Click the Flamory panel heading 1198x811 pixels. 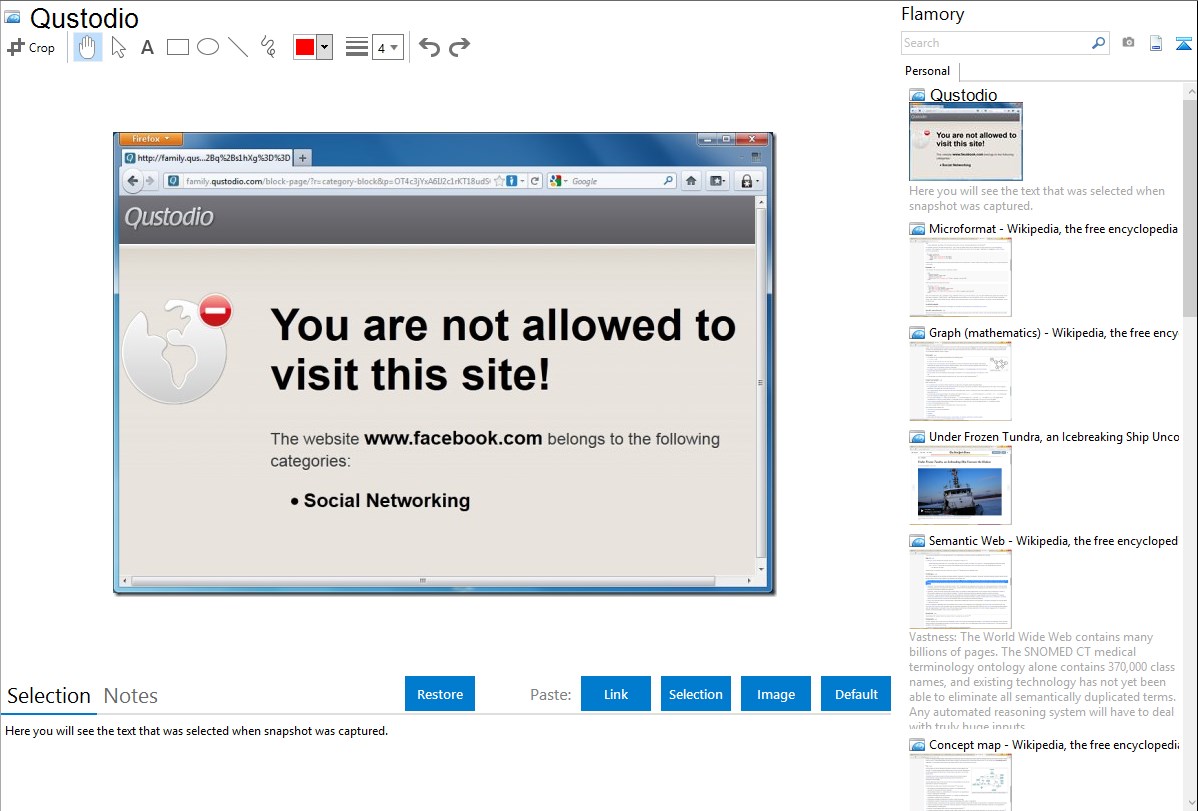coord(933,14)
